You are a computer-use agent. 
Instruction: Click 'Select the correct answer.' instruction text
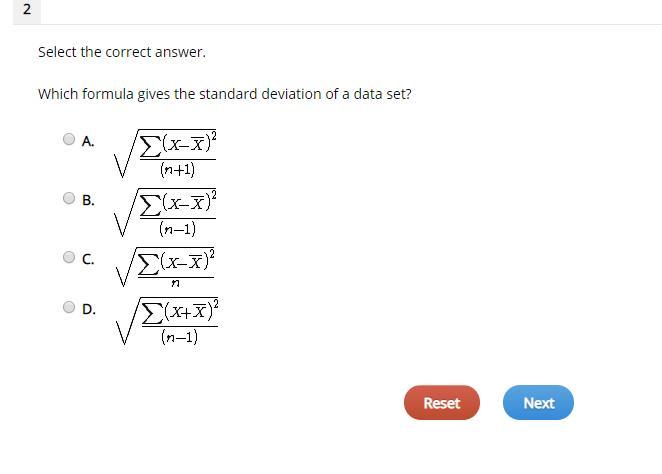pyautogui.click(x=122, y=52)
